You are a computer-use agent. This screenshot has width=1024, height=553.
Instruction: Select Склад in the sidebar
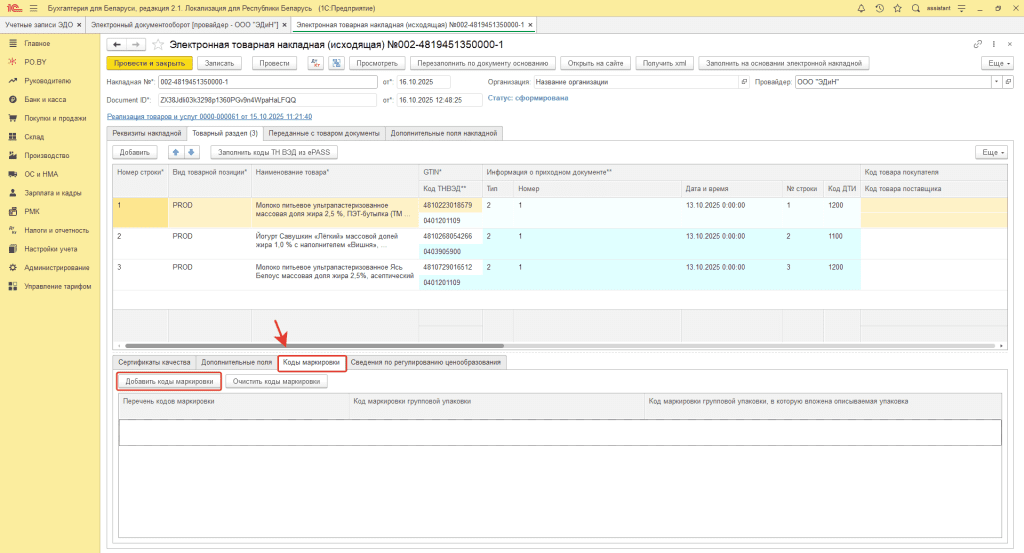point(34,137)
